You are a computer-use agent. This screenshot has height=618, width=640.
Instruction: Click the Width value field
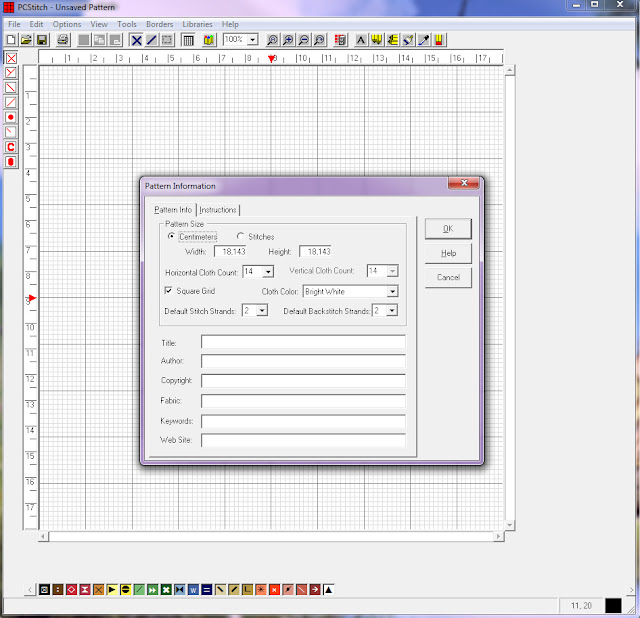point(231,251)
